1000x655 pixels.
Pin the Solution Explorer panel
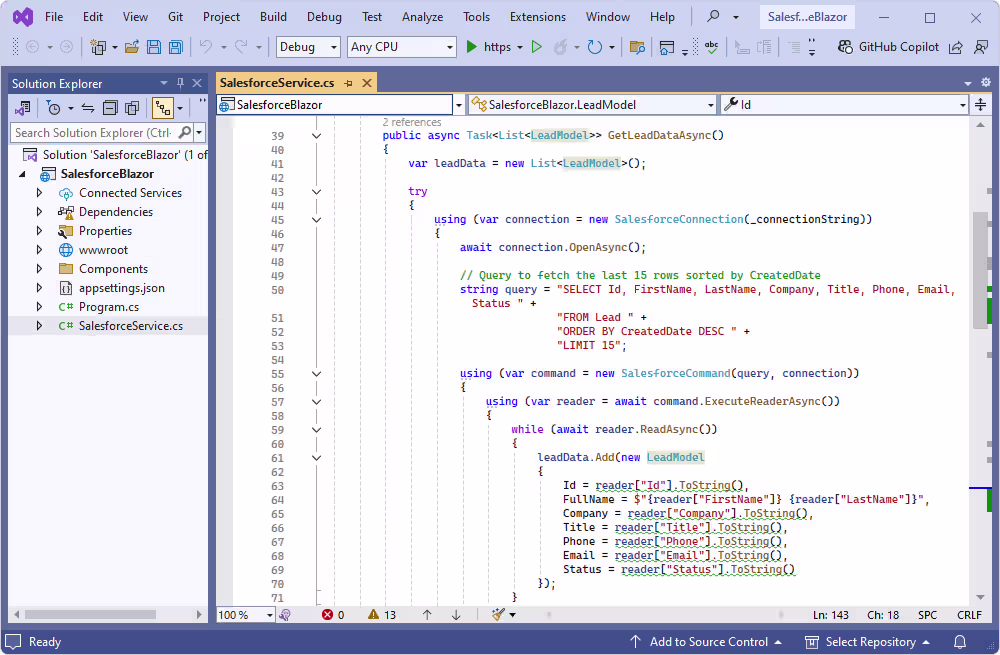click(179, 83)
